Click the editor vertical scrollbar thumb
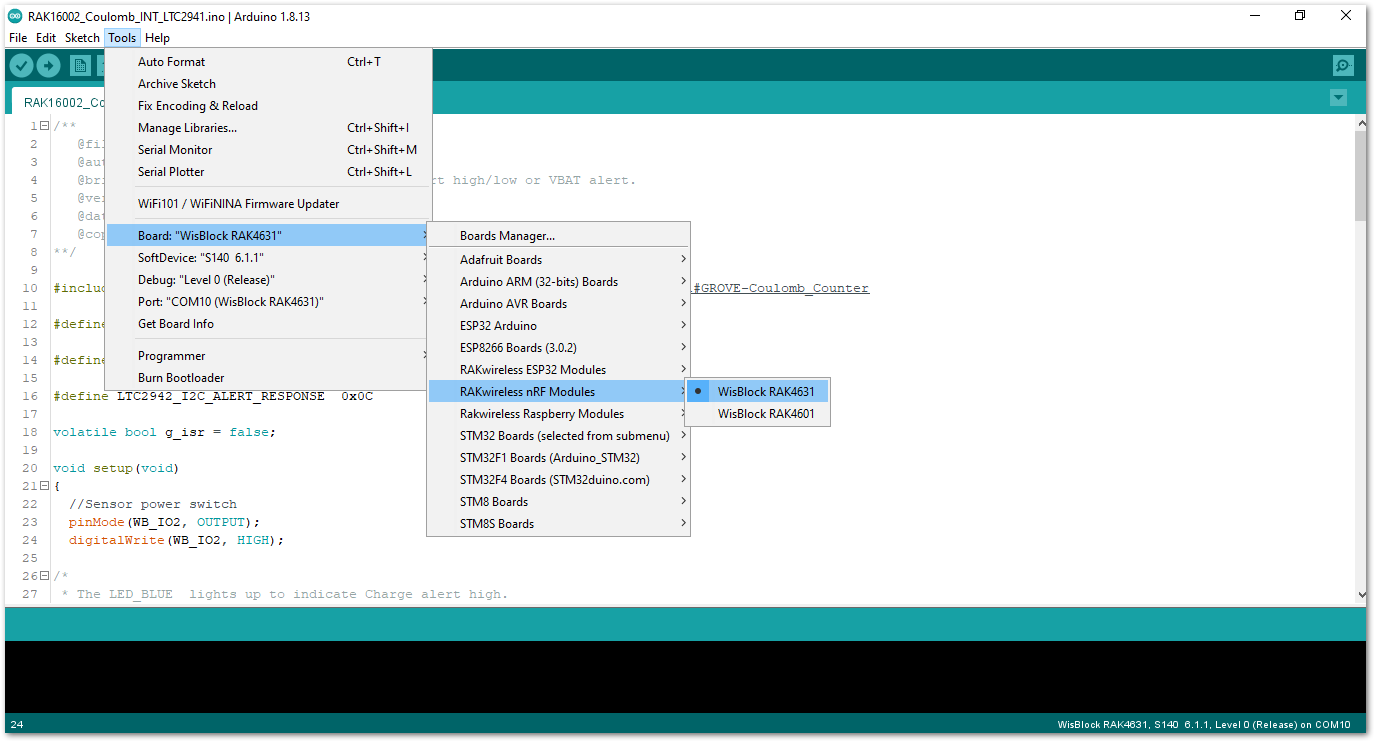 [x=1360, y=175]
